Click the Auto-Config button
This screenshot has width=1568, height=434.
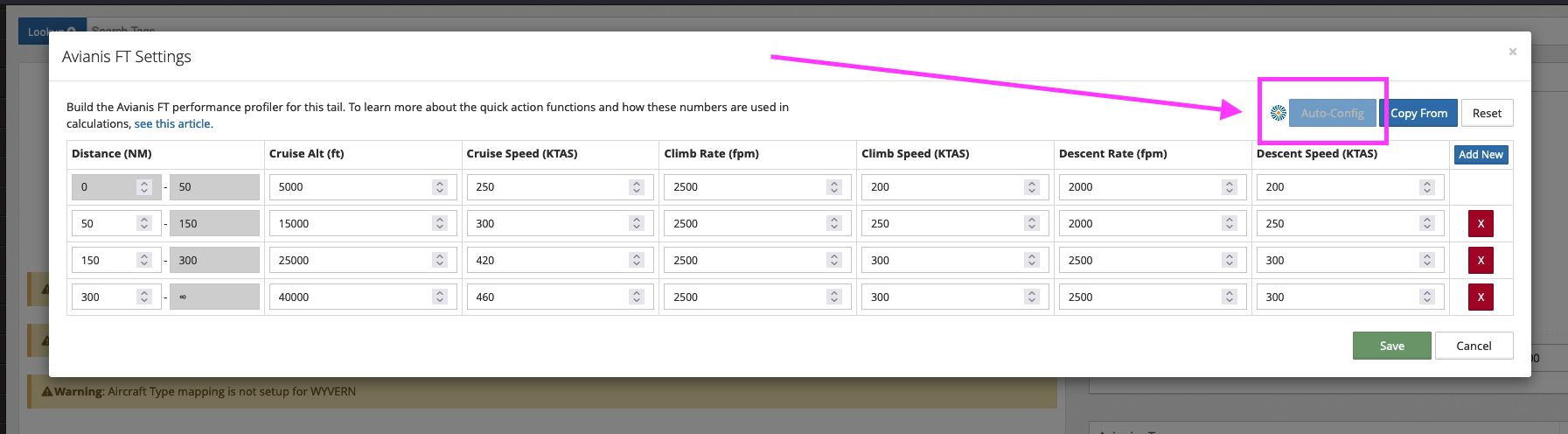point(1332,113)
